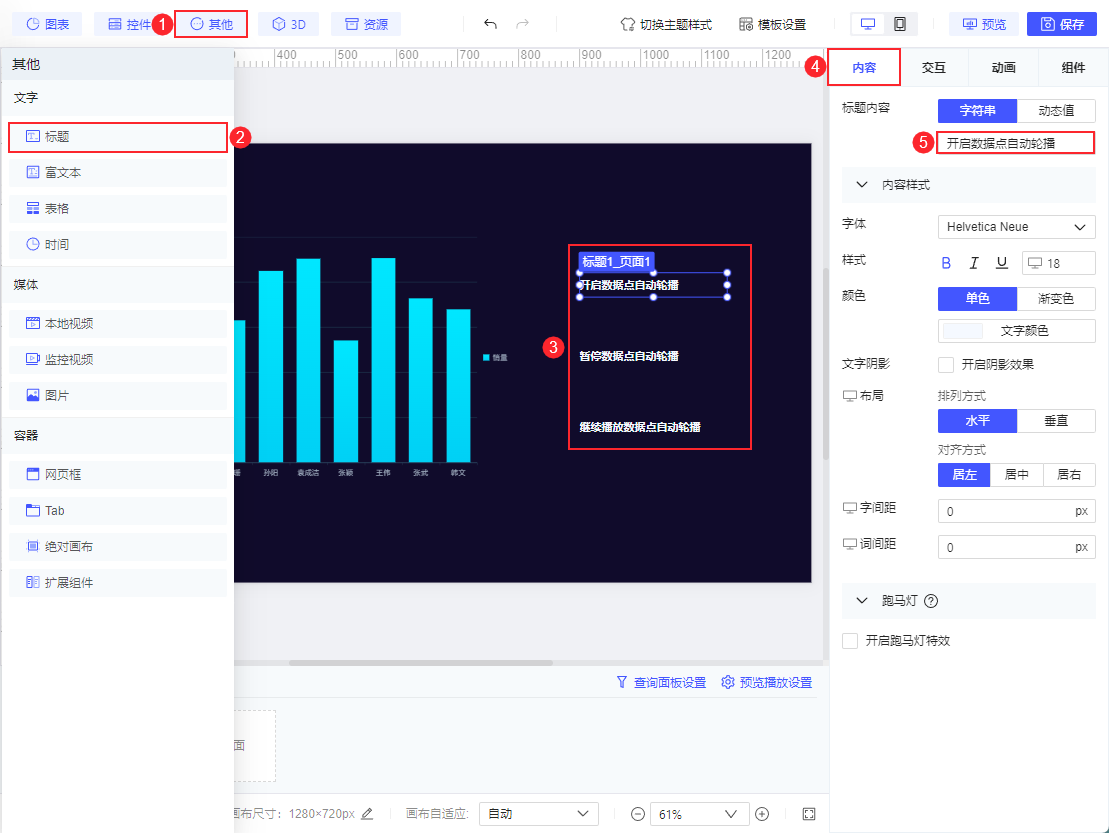Open the 资源 resources menu
The width and height of the screenshot is (1109, 833).
[366, 24]
